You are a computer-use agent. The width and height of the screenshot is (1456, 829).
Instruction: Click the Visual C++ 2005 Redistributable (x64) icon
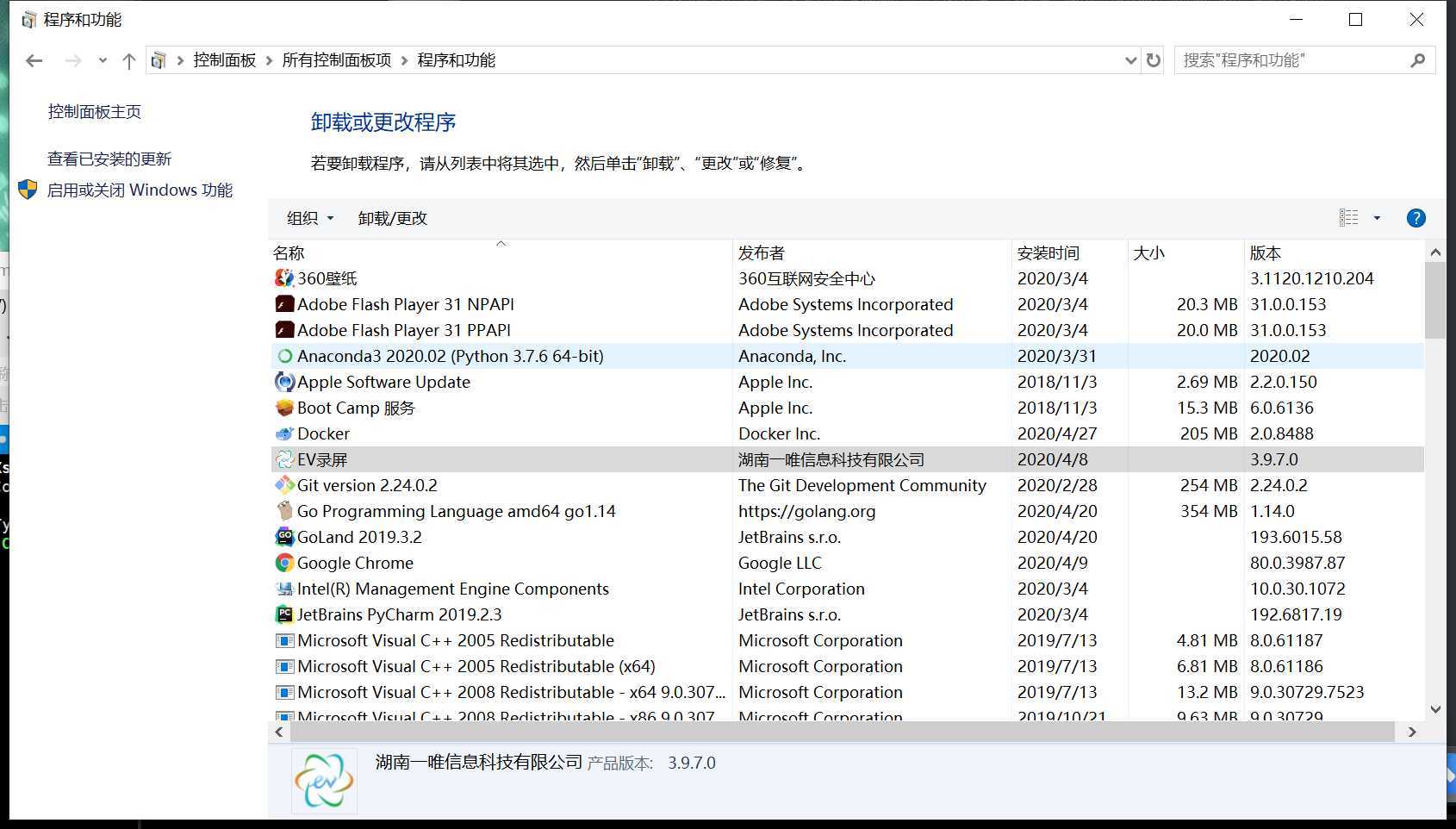284,666
